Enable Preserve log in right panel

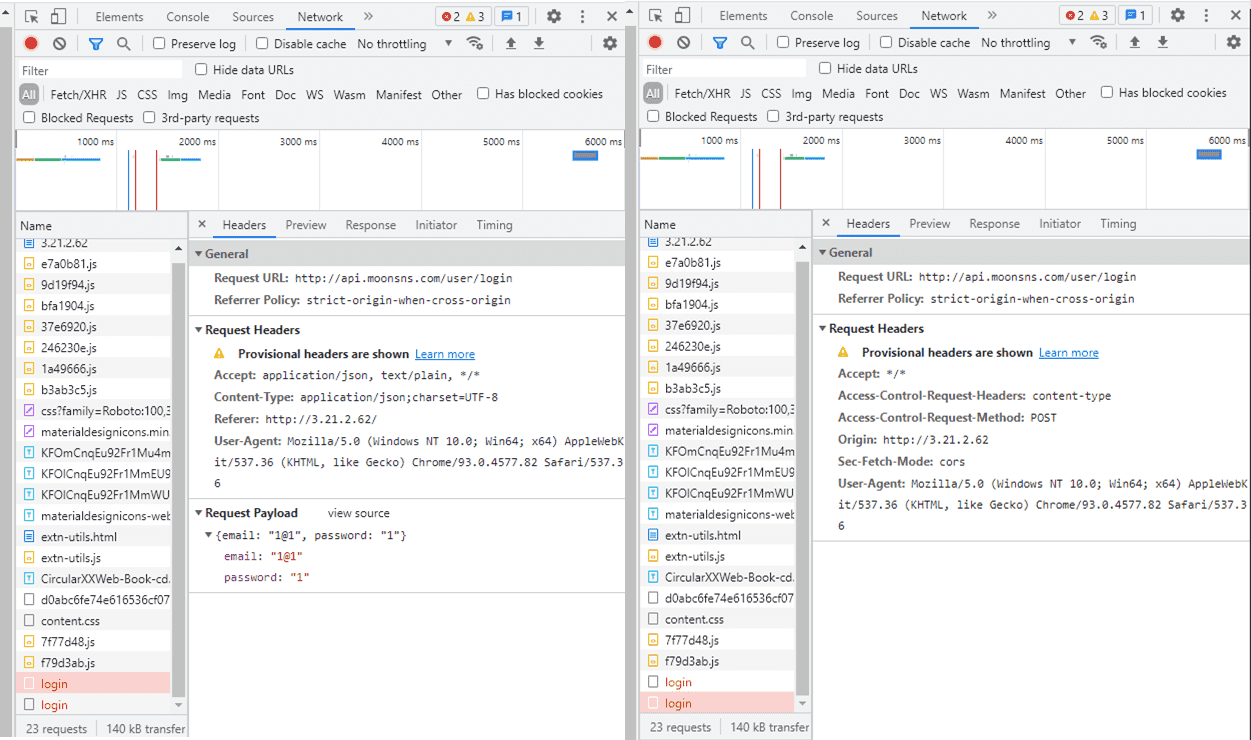[x=783, y=43]
